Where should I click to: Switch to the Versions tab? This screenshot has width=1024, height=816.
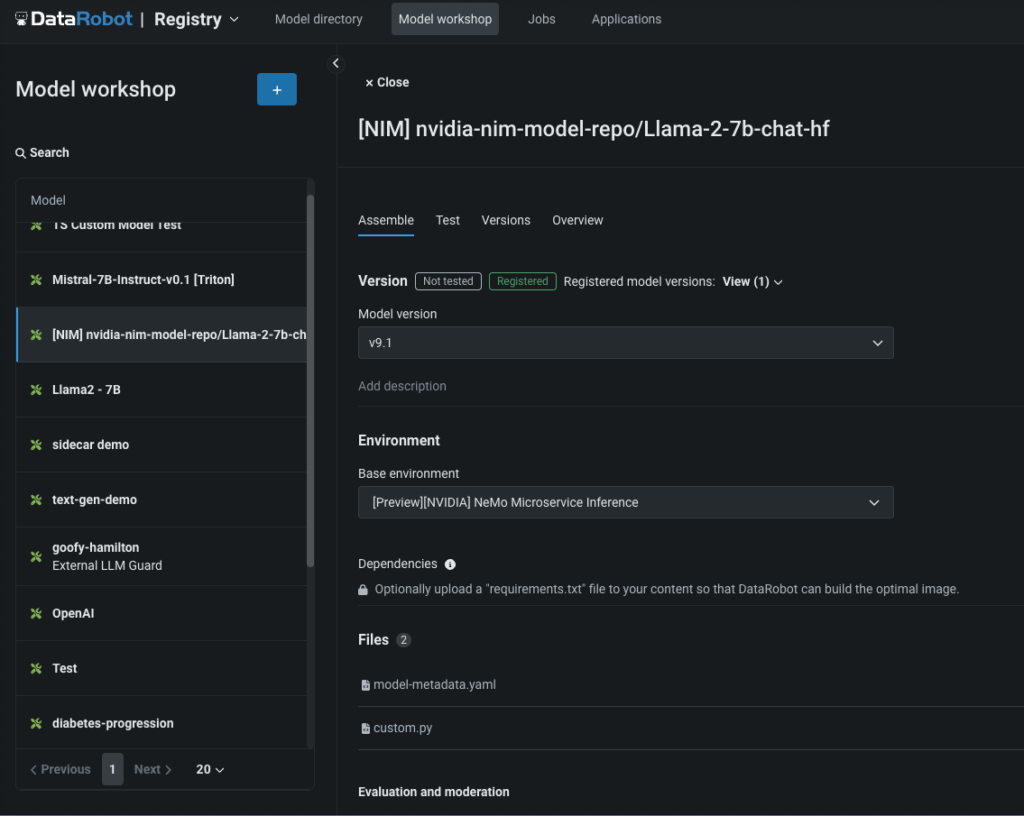(506, 220)
